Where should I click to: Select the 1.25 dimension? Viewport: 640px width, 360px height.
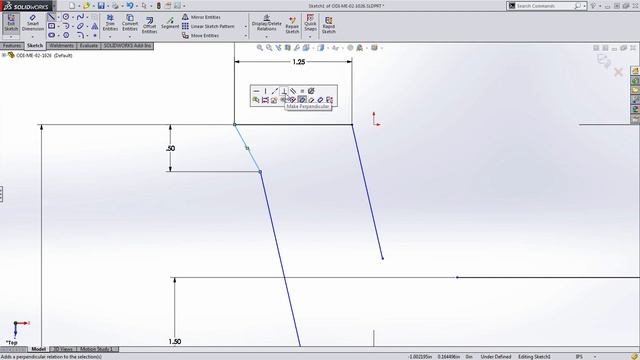click(x=299, y=62)
